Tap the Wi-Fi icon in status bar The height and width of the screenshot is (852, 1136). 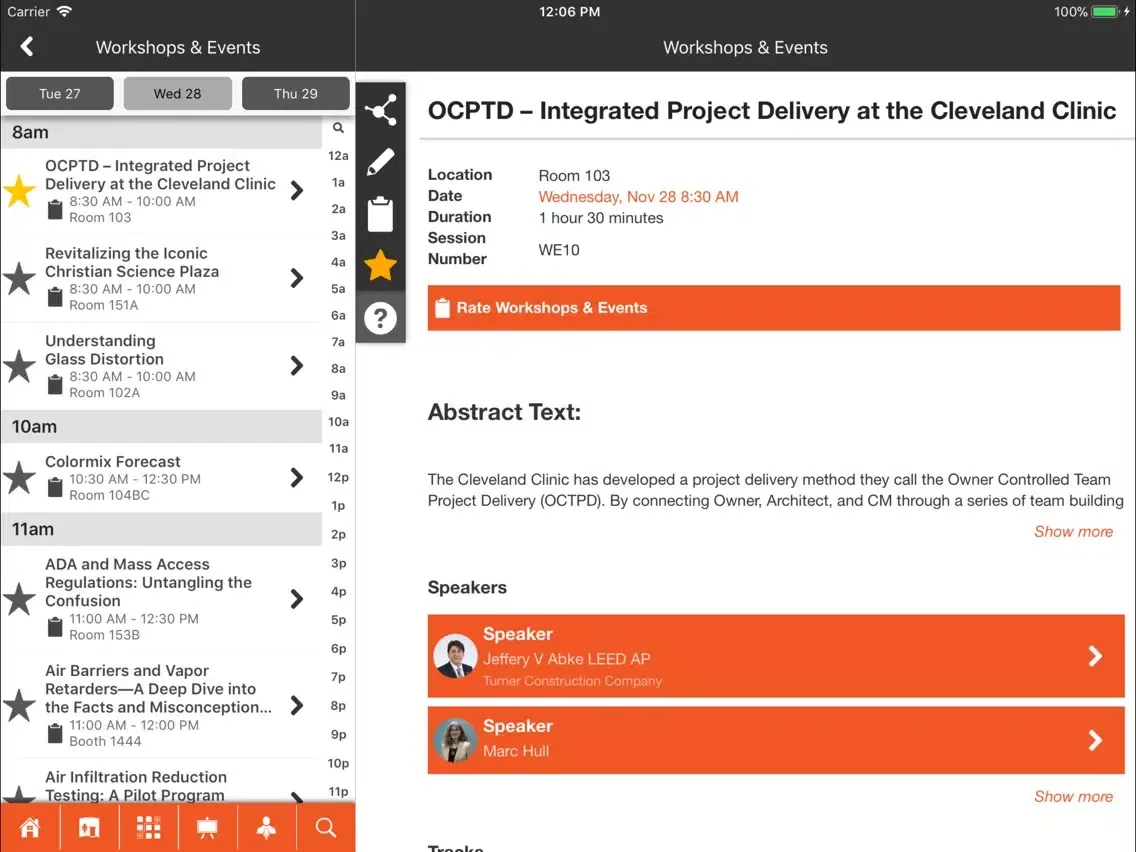point(64,12)
